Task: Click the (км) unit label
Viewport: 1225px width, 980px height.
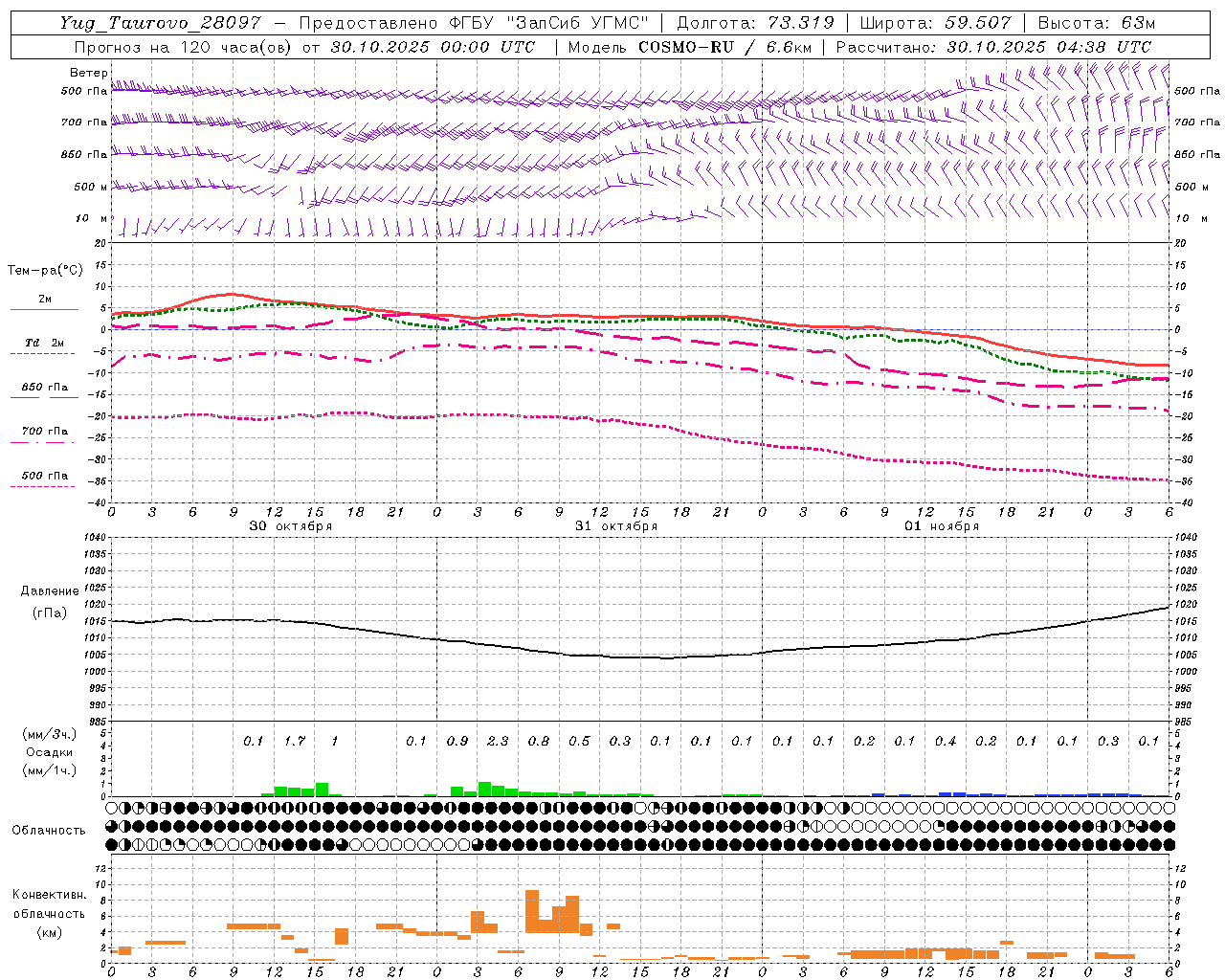Action: tap(50, 932)
